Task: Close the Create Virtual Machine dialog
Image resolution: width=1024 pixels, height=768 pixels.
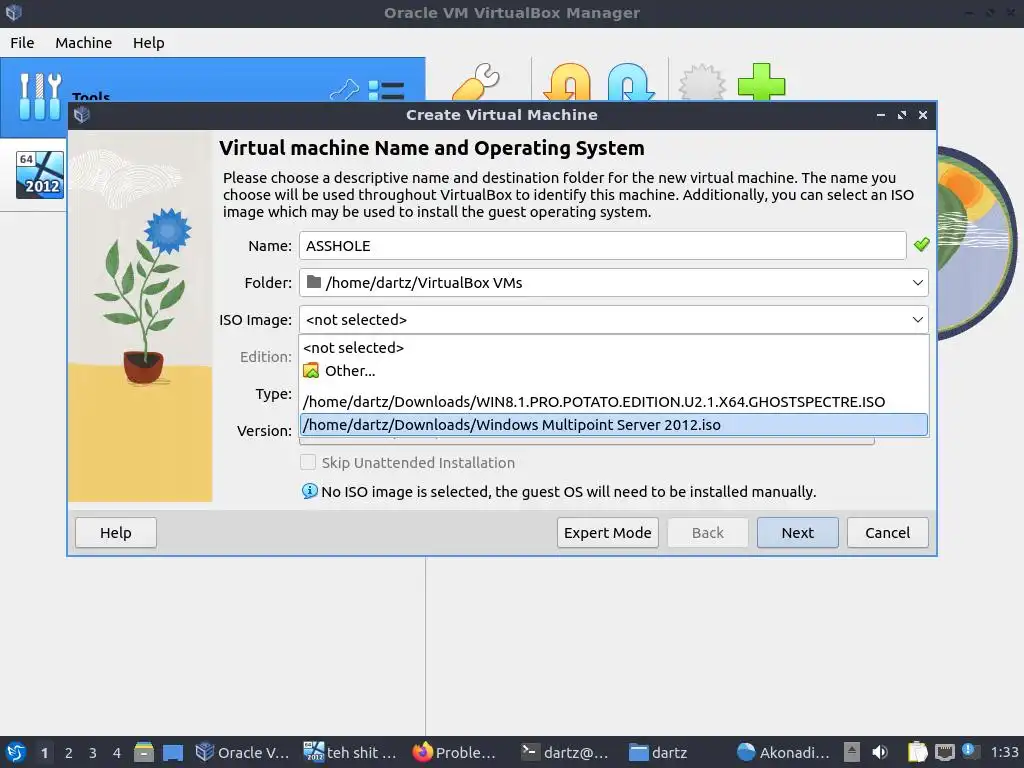Action: click(923, 115)
